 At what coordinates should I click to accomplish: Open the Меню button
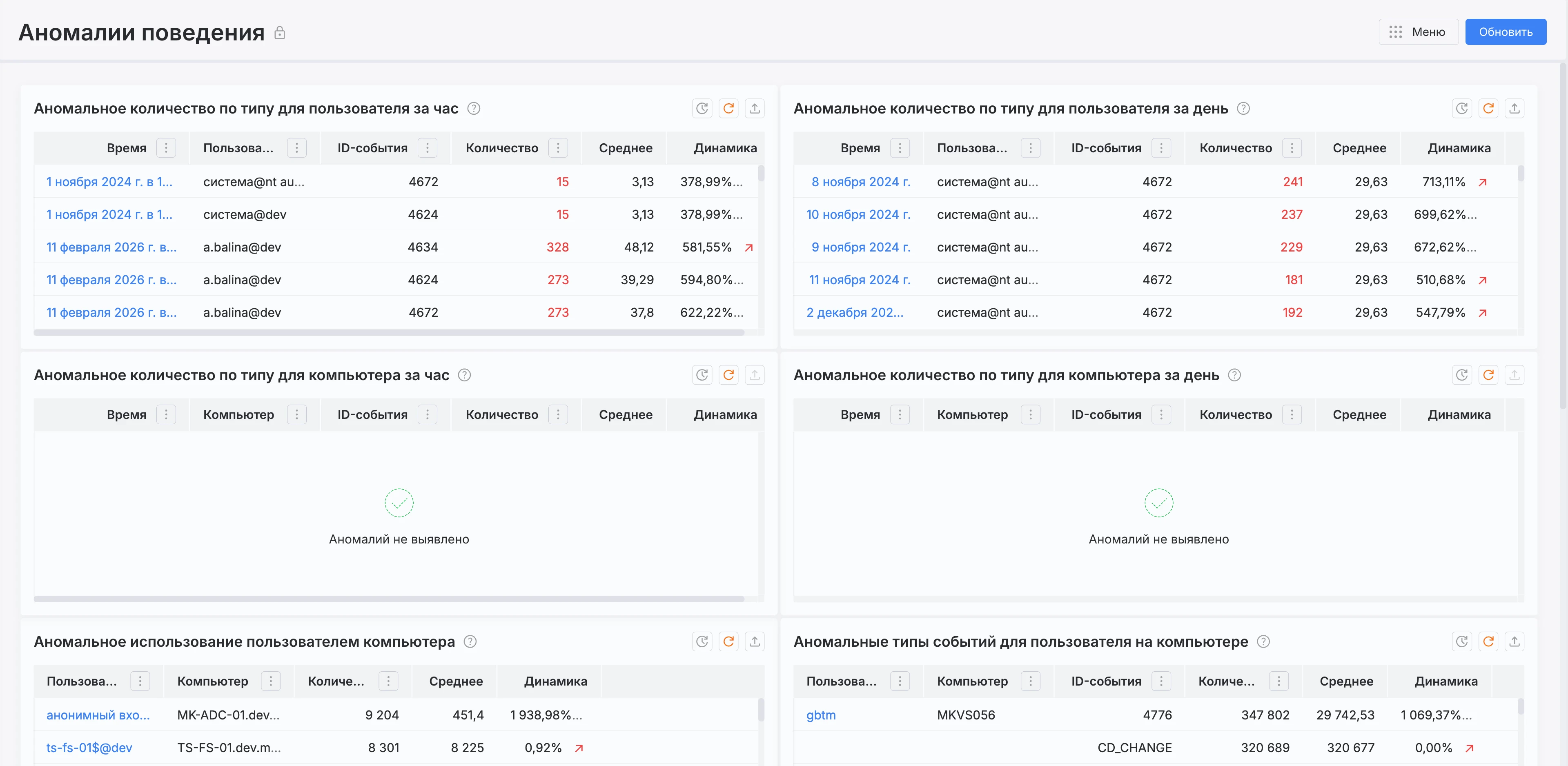tap(1418, 32)
